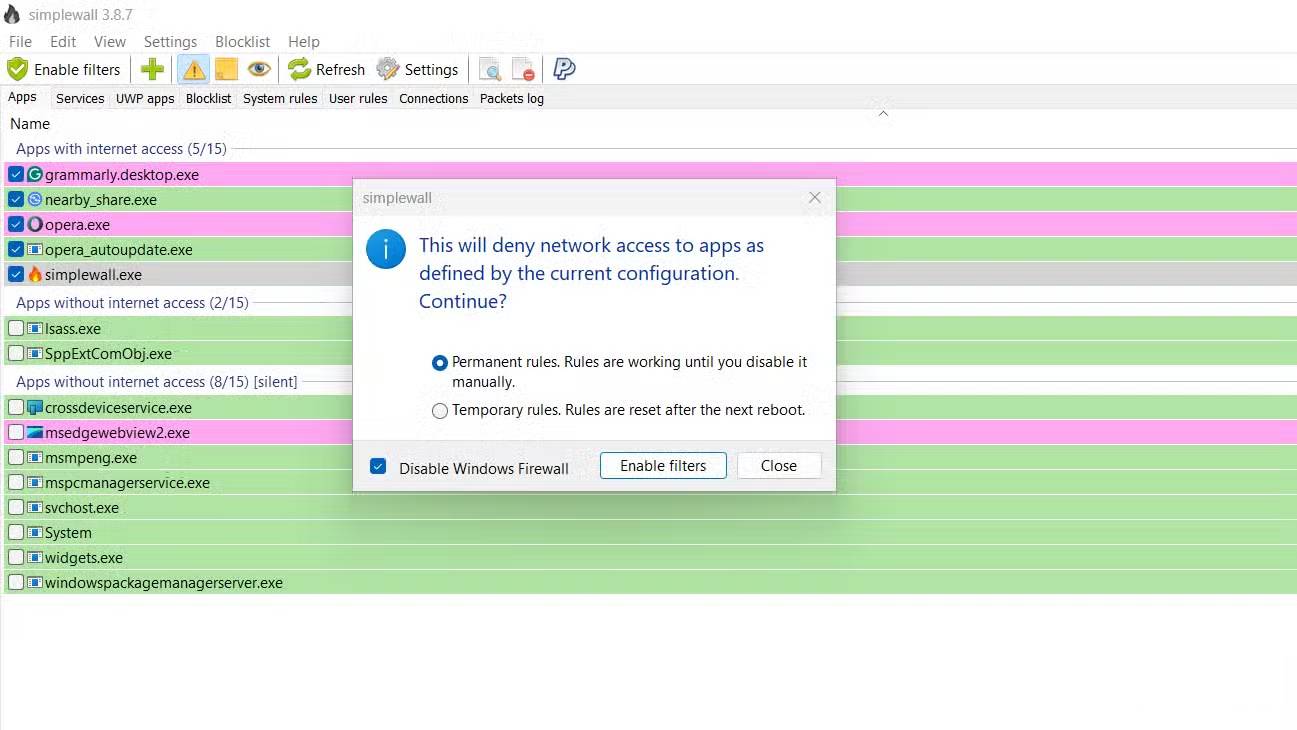
Task: Select the windowspackagemanagerserver.exe row name
Action: tap(164, 582)
